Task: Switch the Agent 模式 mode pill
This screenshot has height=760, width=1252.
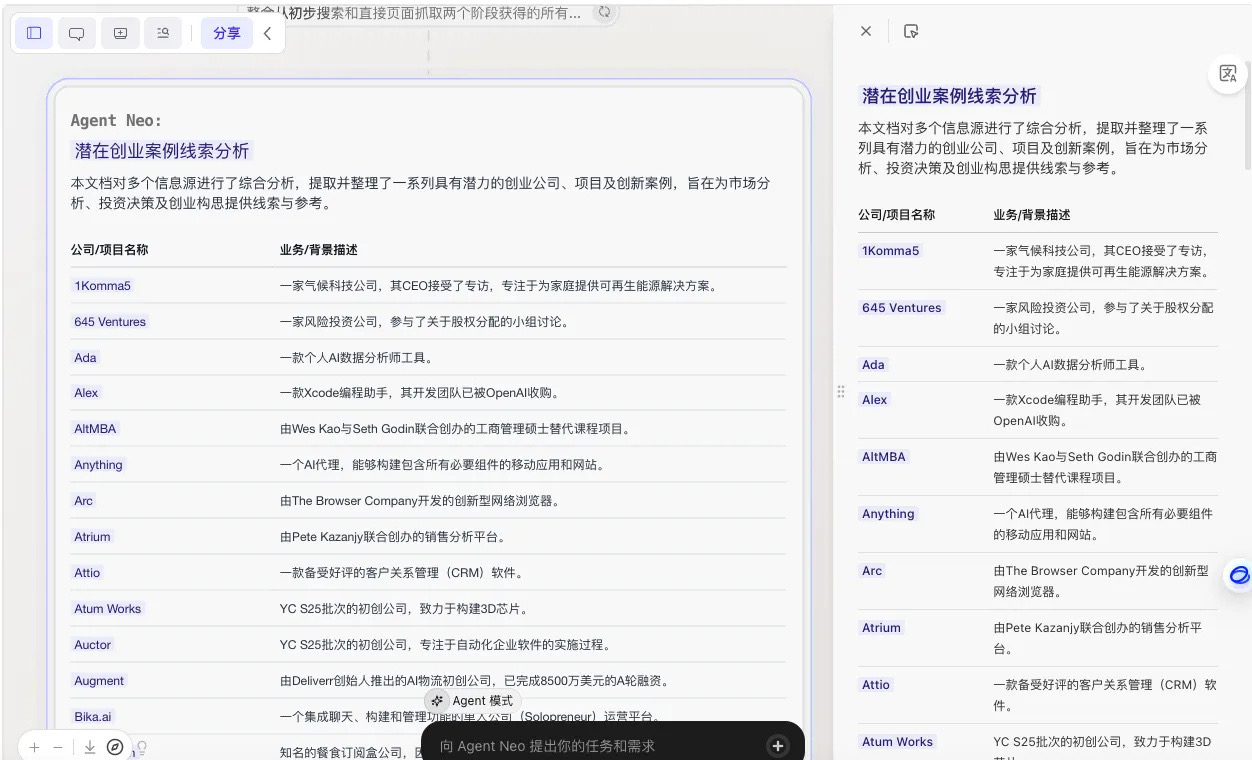Action: [x=471, y=701]
